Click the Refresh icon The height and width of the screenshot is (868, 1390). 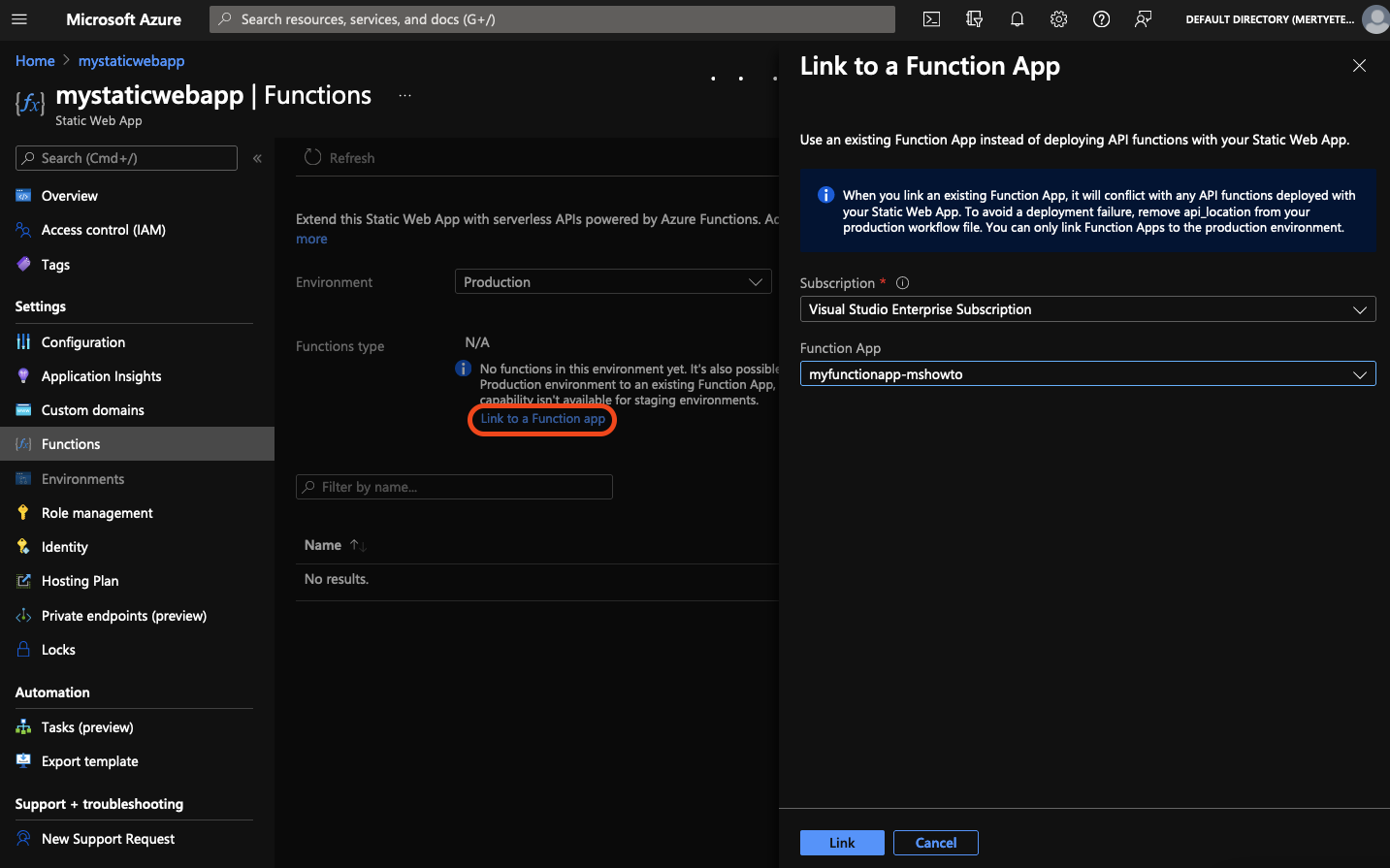[x=312, y=157]
